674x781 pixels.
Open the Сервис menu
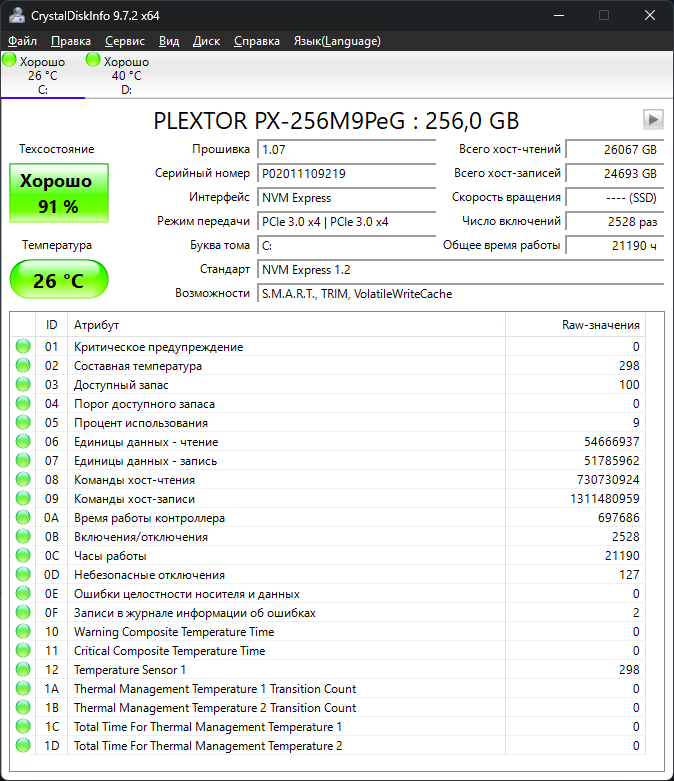click(x=125, y=41)
